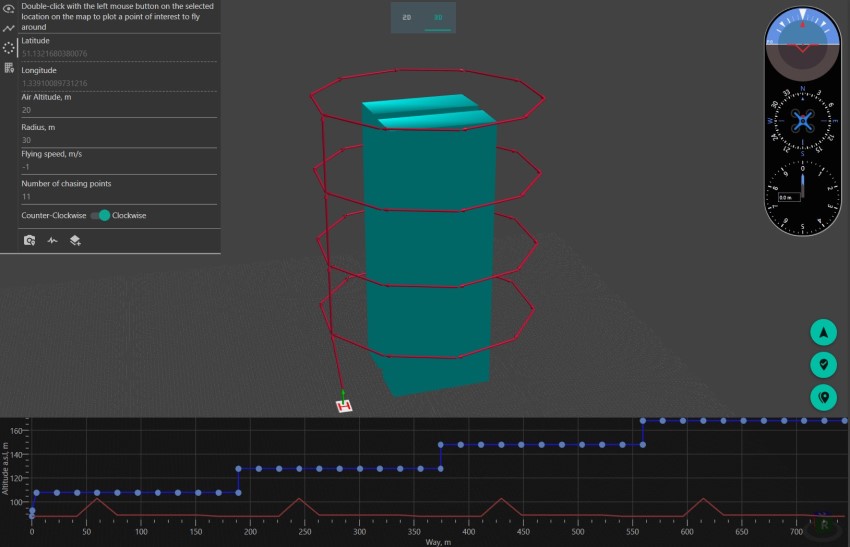
Task: Toggle the Counter-Clockwise/Clockwise switch
Action: click(99, 215)
